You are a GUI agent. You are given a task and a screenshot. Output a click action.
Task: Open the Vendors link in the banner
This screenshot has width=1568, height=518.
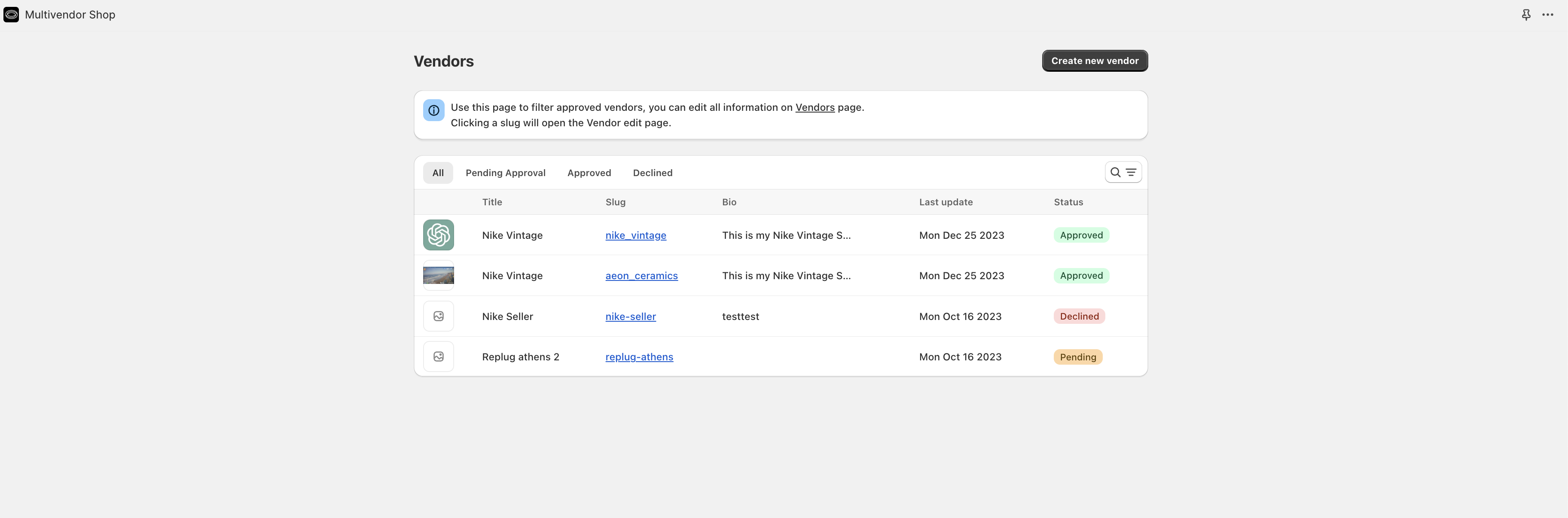815,107
